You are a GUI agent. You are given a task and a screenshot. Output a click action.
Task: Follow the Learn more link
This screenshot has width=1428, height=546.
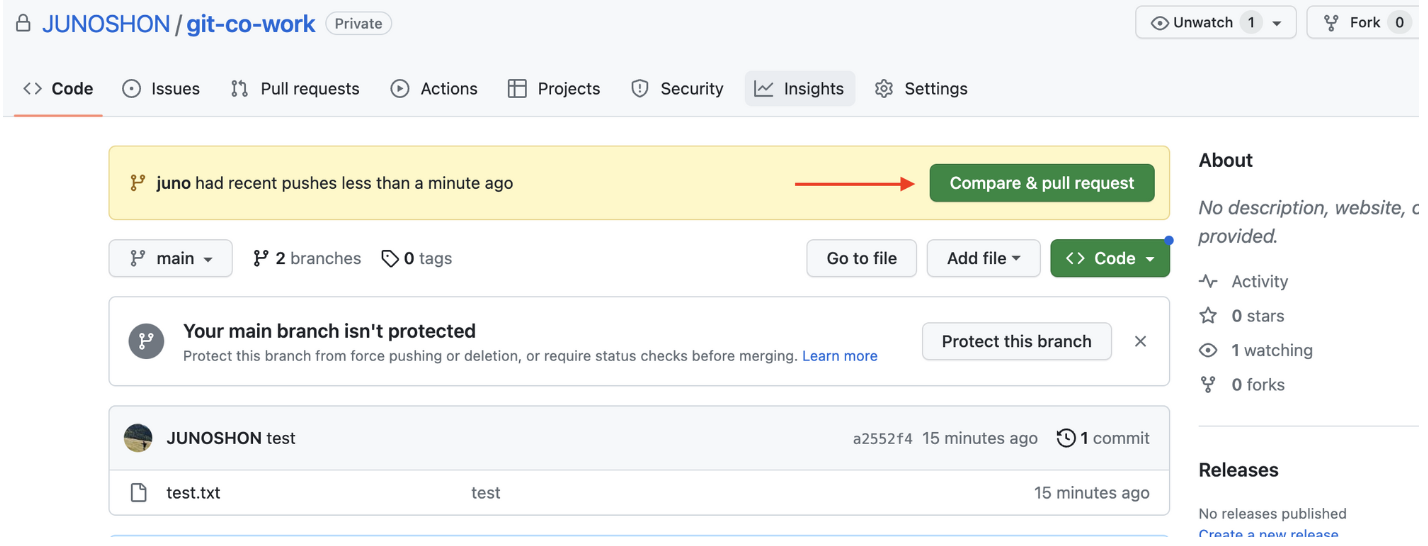[839, 356]
